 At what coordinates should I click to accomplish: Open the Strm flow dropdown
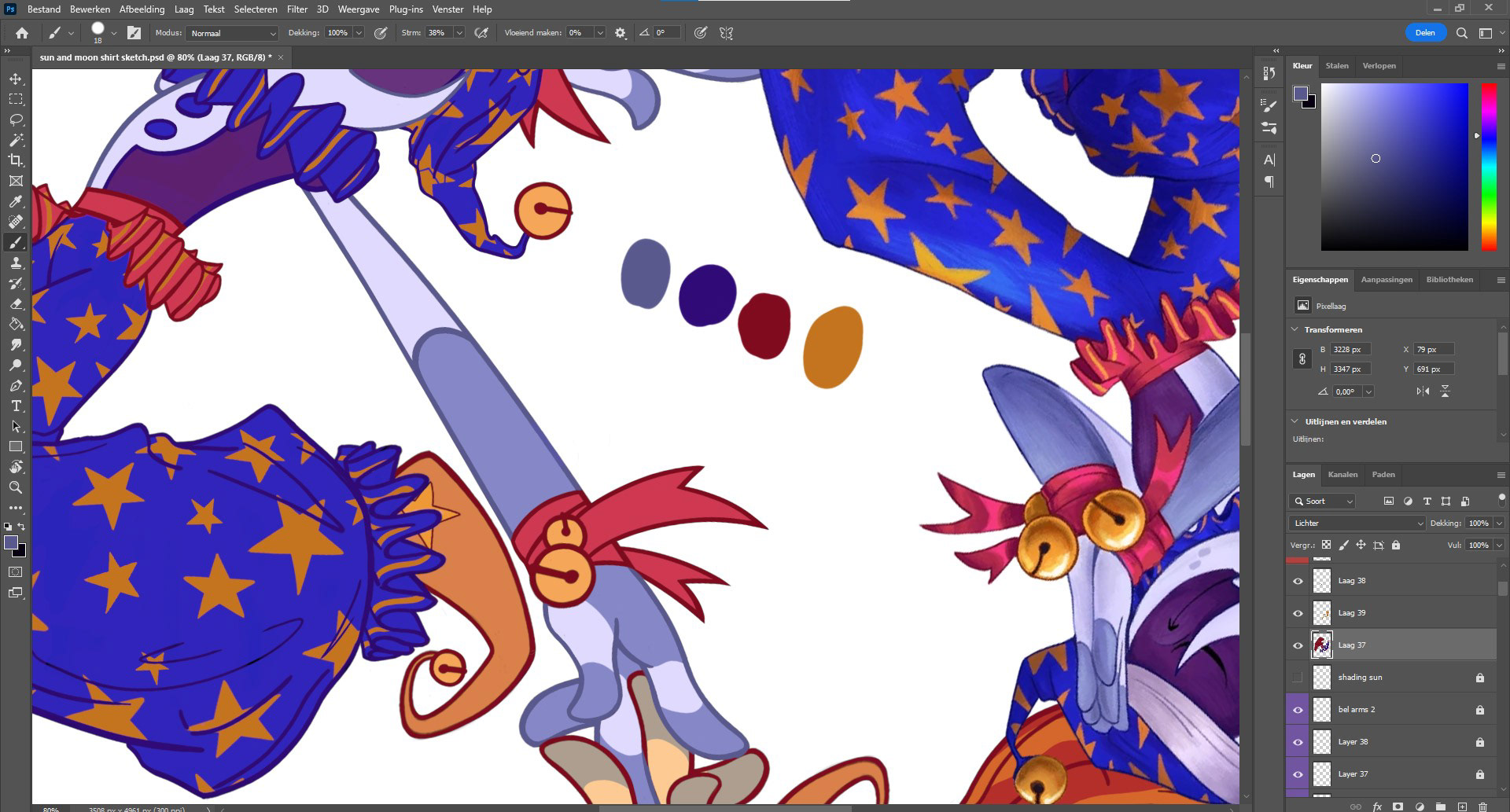459,33
